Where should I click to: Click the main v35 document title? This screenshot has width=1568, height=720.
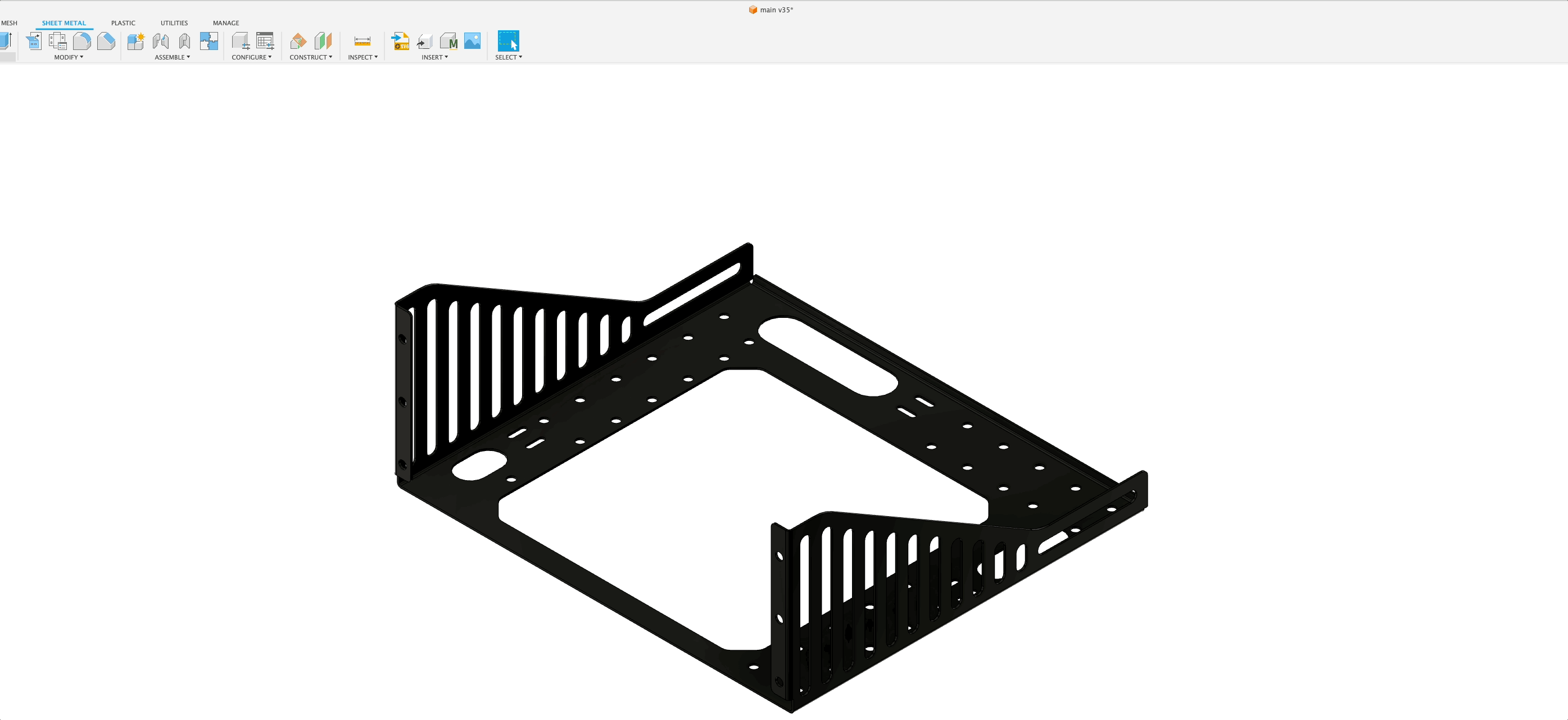point(776,10)
